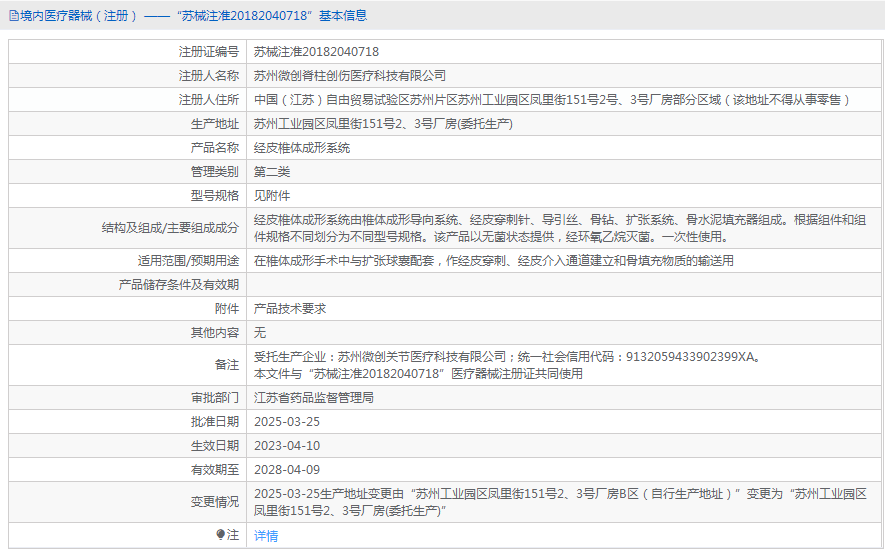
Task: Click the 管理类别 label
Action: tap(215, 172)
